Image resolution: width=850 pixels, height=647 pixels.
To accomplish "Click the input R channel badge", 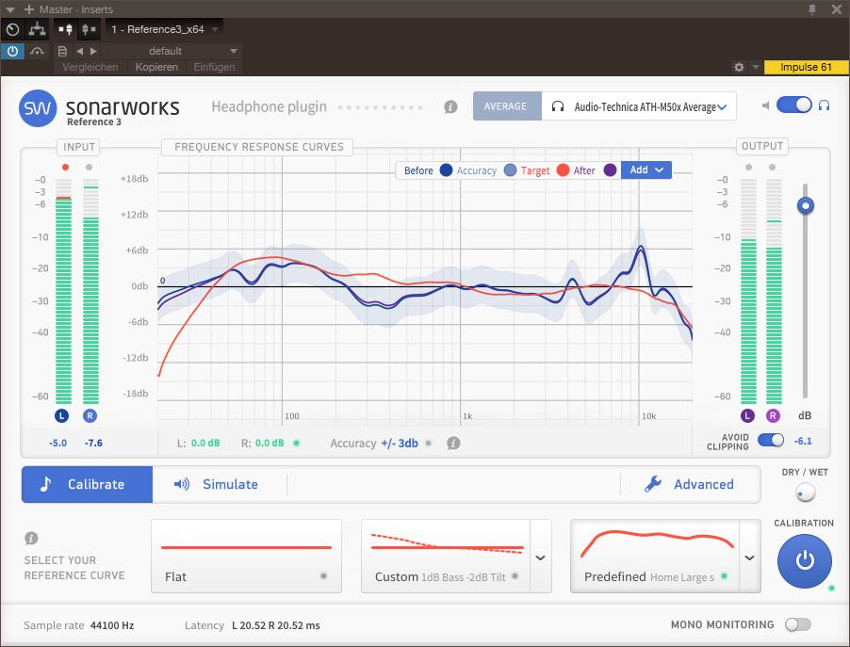I will (x=90, y=416).
